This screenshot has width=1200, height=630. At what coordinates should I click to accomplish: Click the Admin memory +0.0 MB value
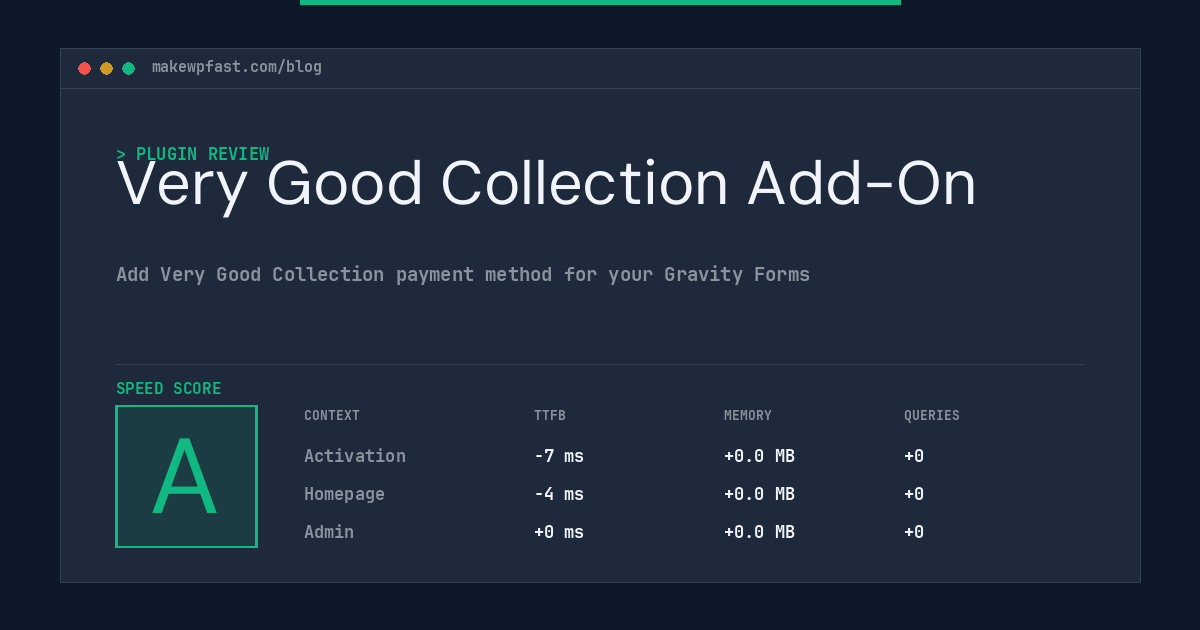point(759,532)
